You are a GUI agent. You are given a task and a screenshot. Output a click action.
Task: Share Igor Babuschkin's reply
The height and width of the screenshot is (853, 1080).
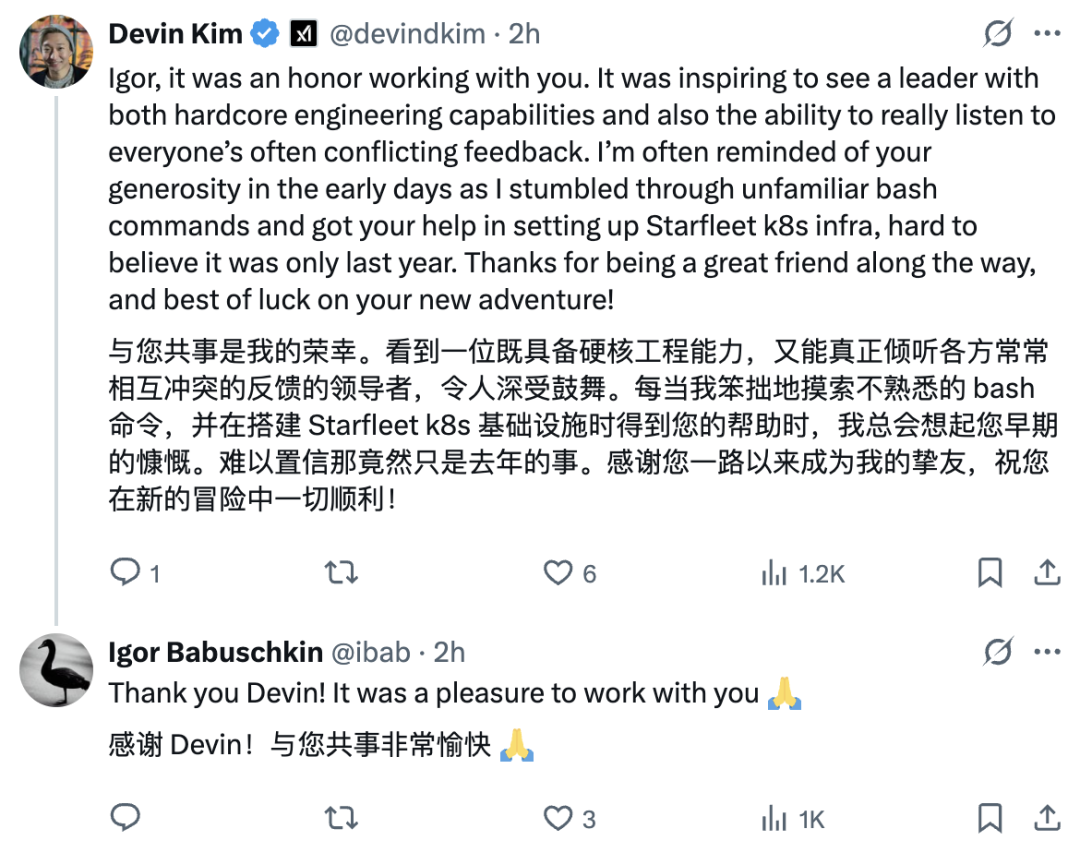(1047, 818)
